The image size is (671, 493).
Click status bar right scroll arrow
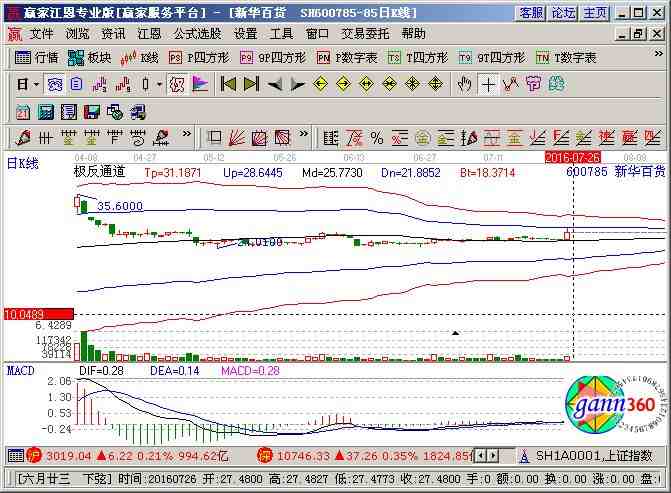(x=493, y=456)
